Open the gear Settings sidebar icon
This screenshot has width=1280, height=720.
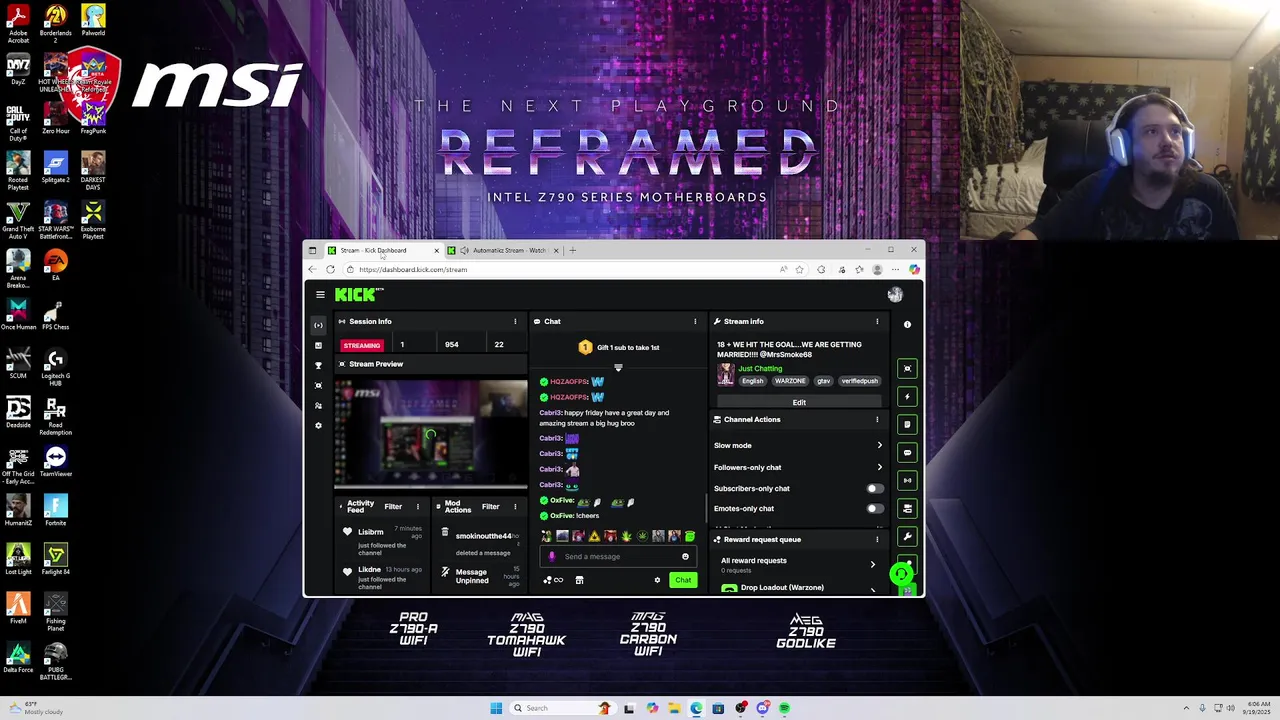point(319,425)
